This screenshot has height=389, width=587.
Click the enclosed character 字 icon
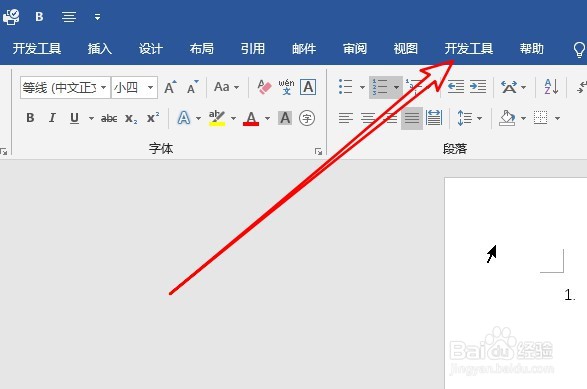pyautogui.click(x=307, y=118)
